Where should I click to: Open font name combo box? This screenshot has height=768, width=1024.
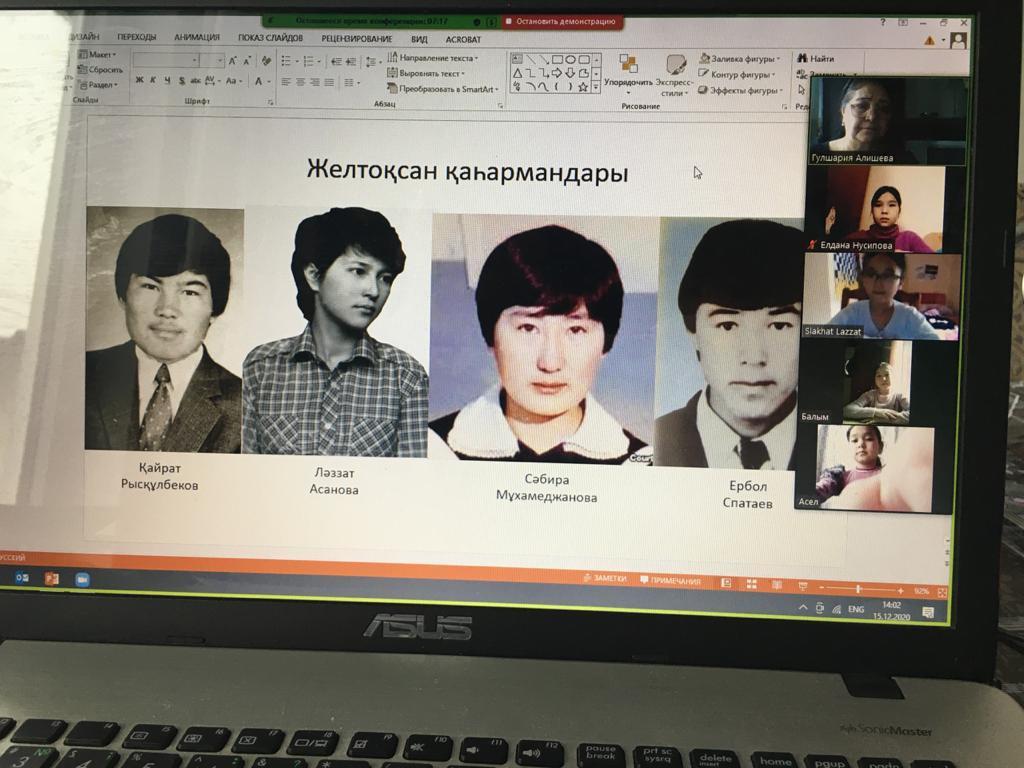tap(166, 60)
